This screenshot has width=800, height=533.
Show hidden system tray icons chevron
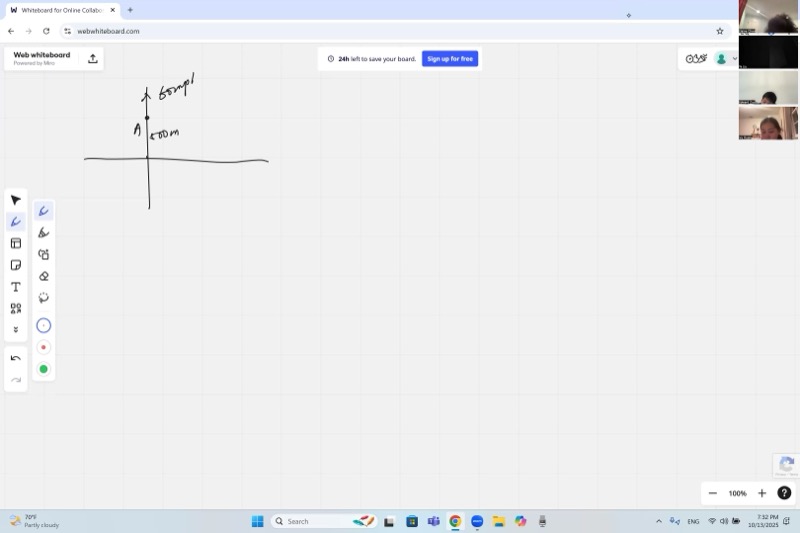[658, 521]
